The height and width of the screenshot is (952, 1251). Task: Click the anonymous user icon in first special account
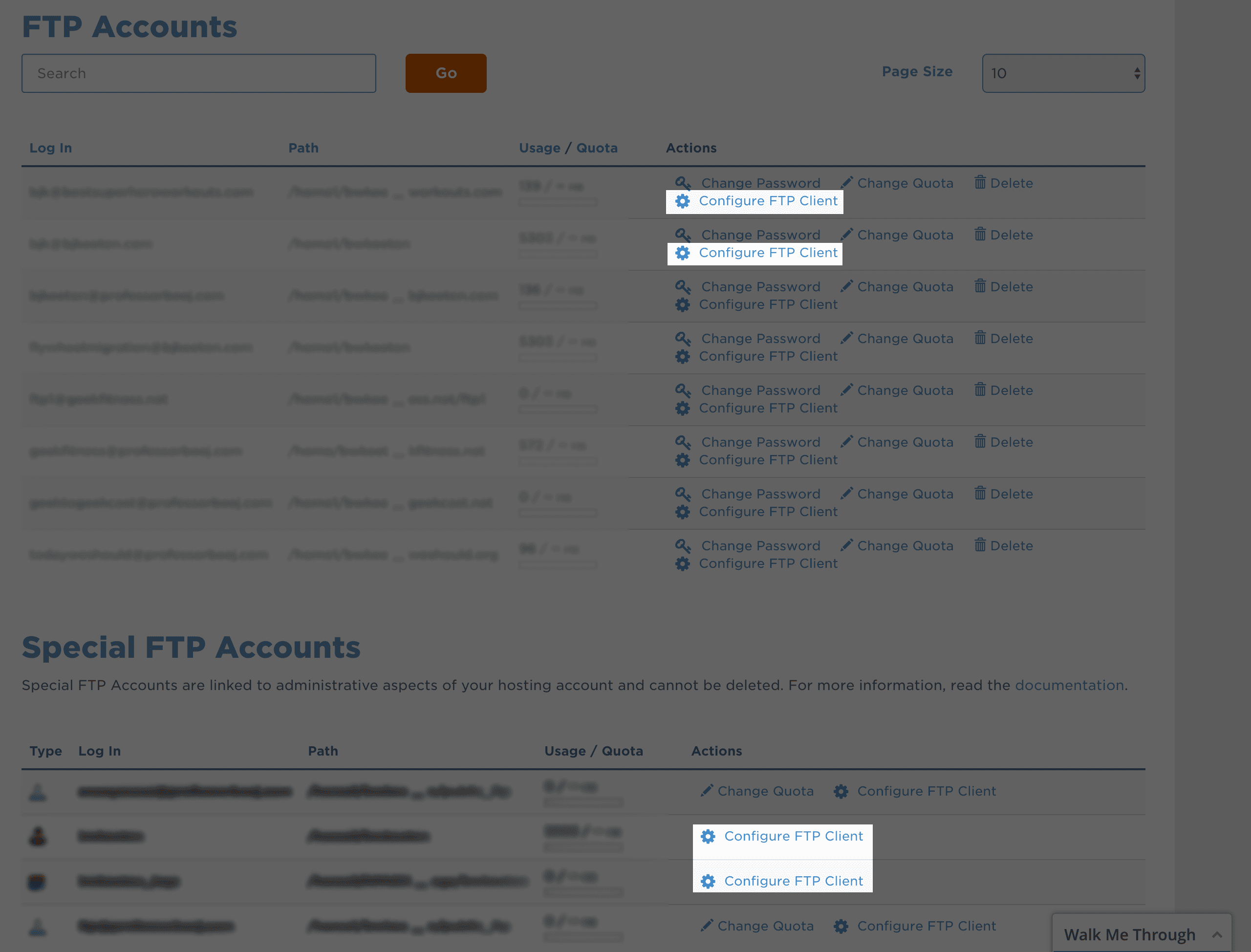pos(38,792)
